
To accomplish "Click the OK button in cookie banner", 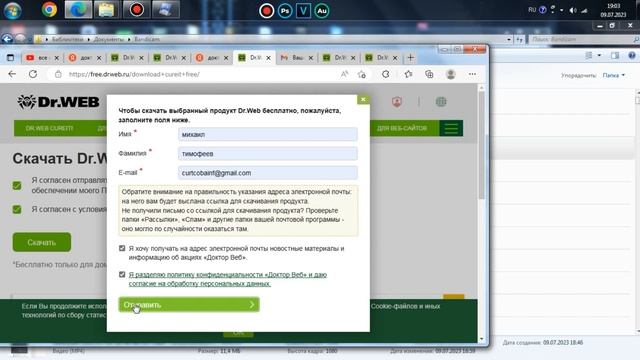I will pos(238,333).
